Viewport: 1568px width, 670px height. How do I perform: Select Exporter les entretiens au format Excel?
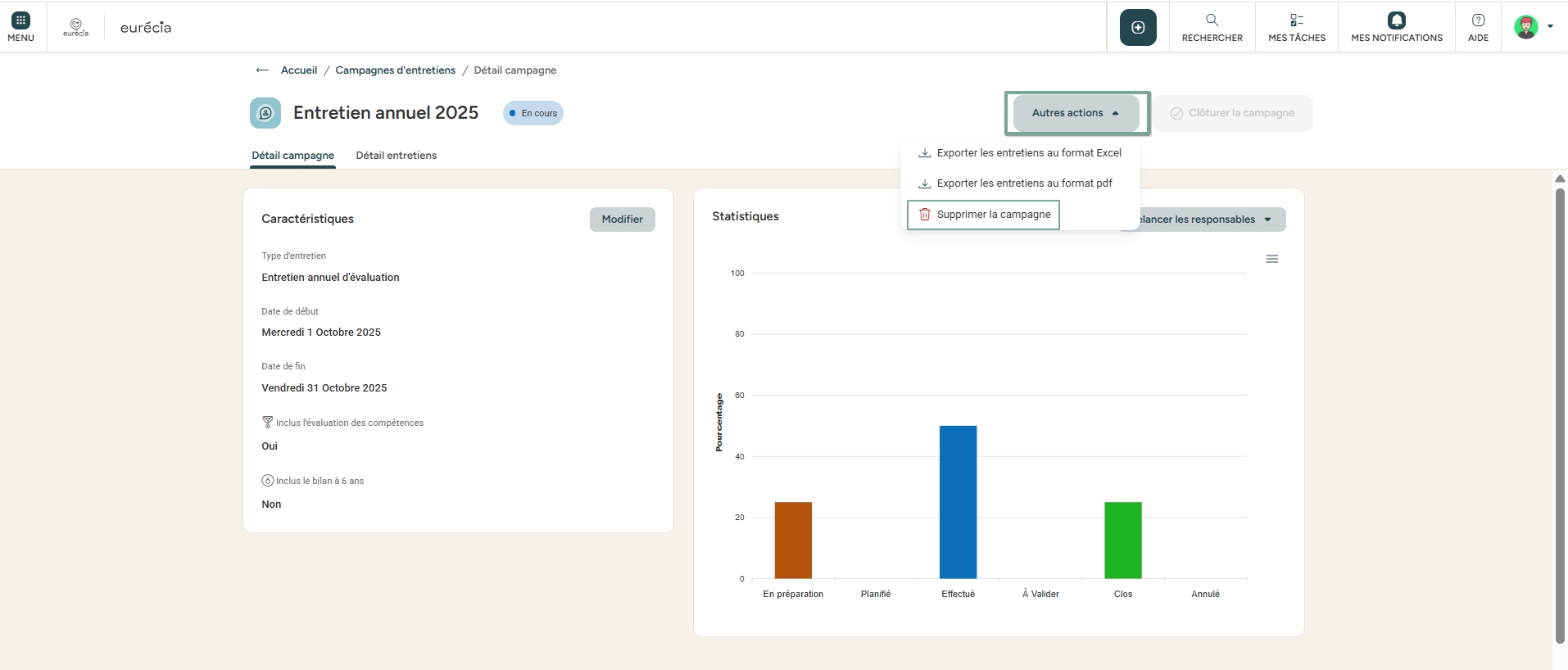tap(1028, 153)
